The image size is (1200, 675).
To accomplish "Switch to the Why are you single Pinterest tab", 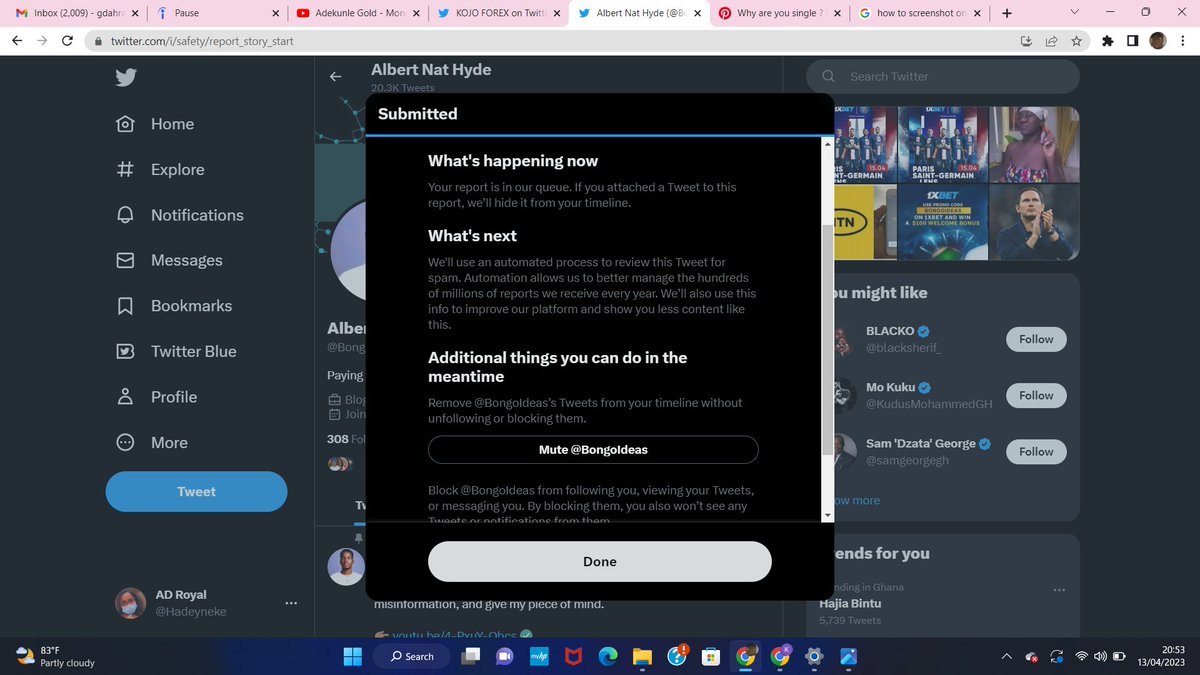I will coord(780,13).
